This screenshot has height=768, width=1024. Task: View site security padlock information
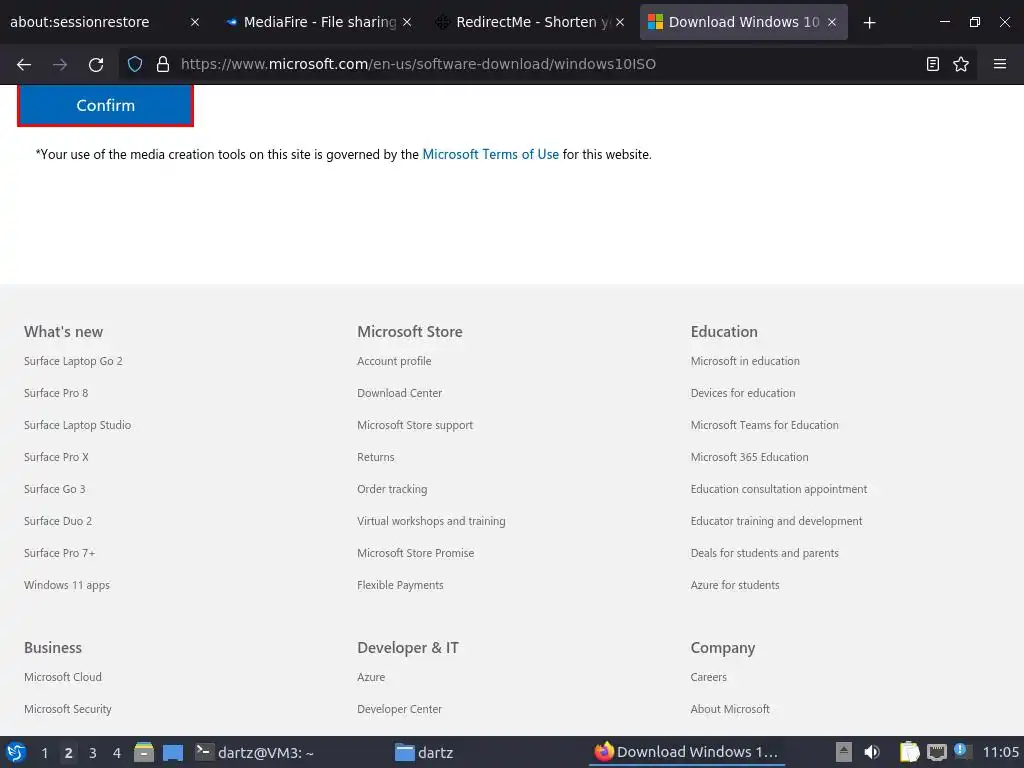coord(163,64)
